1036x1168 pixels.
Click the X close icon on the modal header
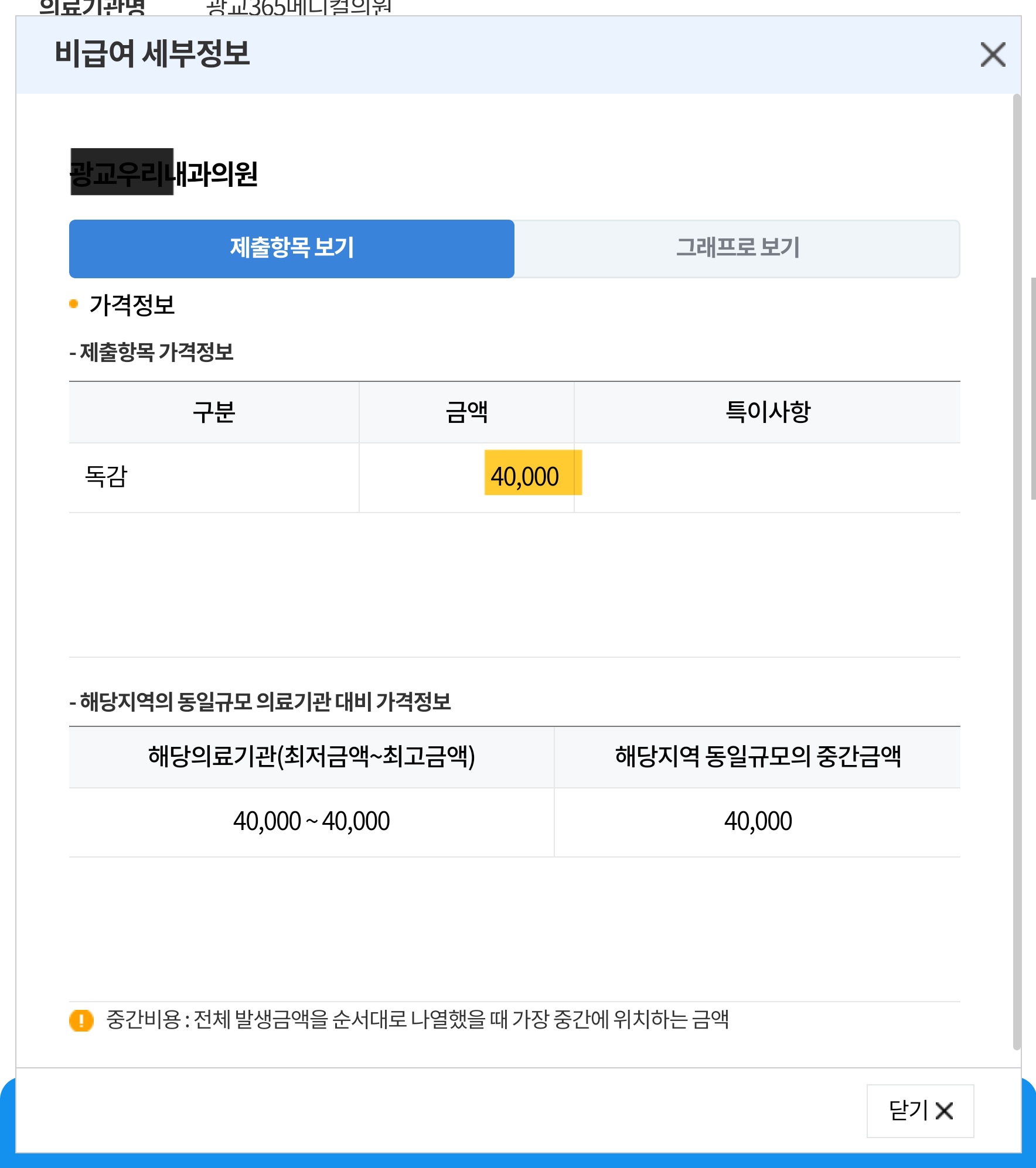click(994, 56)
